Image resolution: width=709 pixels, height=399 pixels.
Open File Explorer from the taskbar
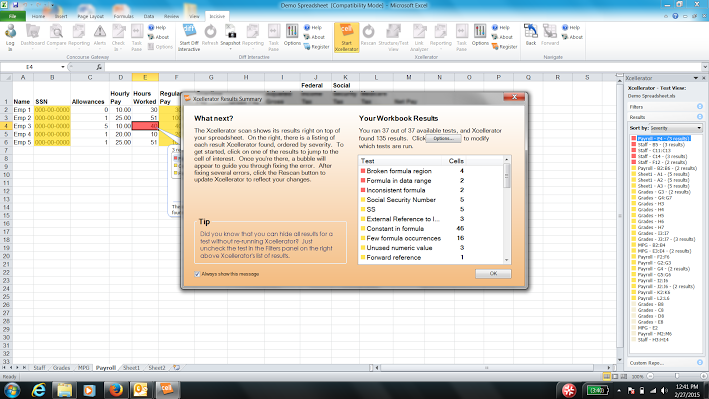point(64,390)
